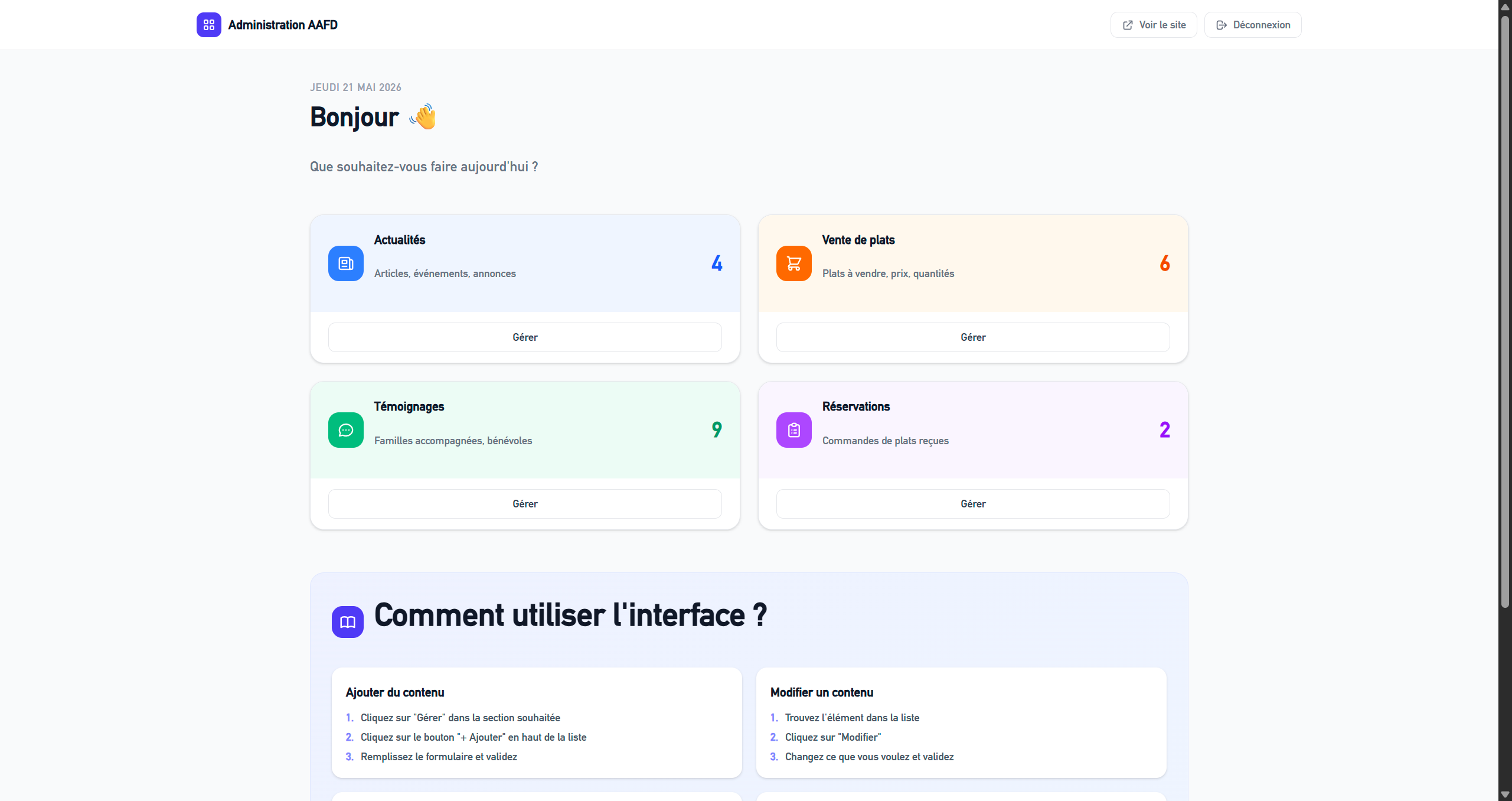Screen dimensions: 1512x801
Task: Click the Réservations card heading
Action: 856,406
